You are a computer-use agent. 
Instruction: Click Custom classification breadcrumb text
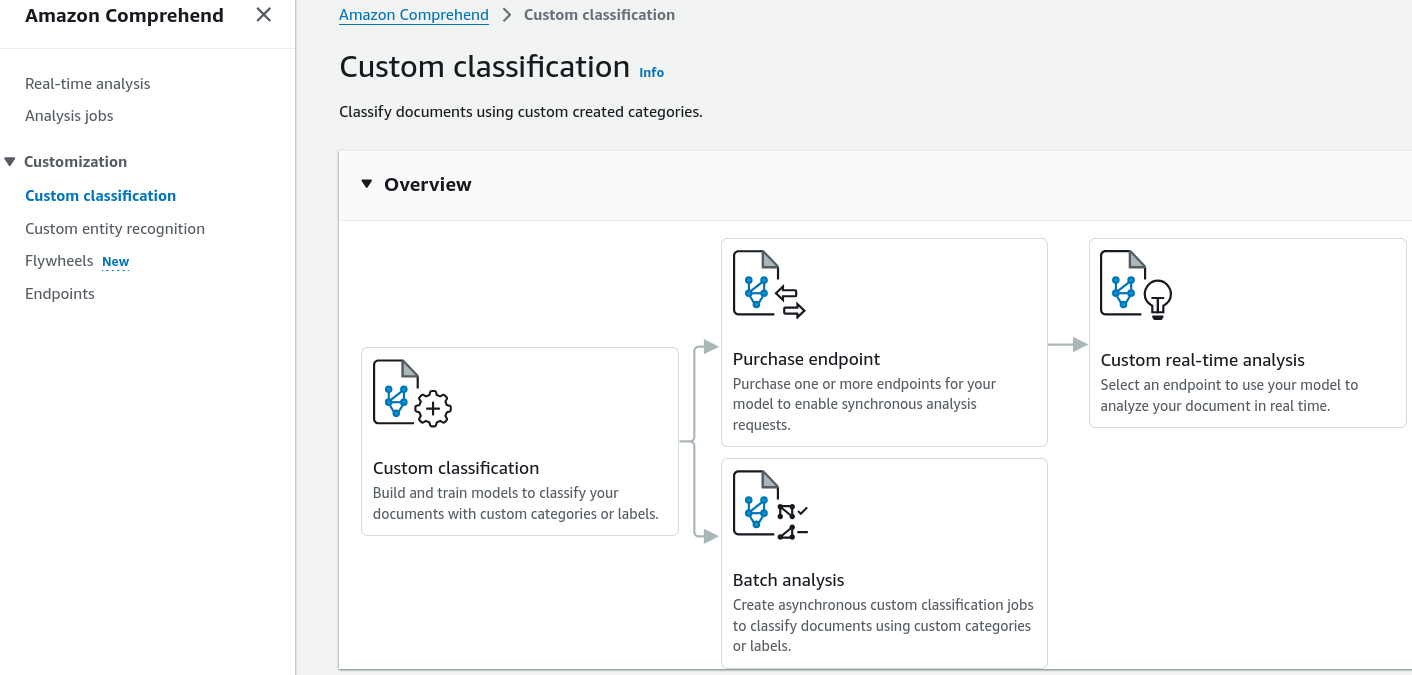[x=599, y=15]
